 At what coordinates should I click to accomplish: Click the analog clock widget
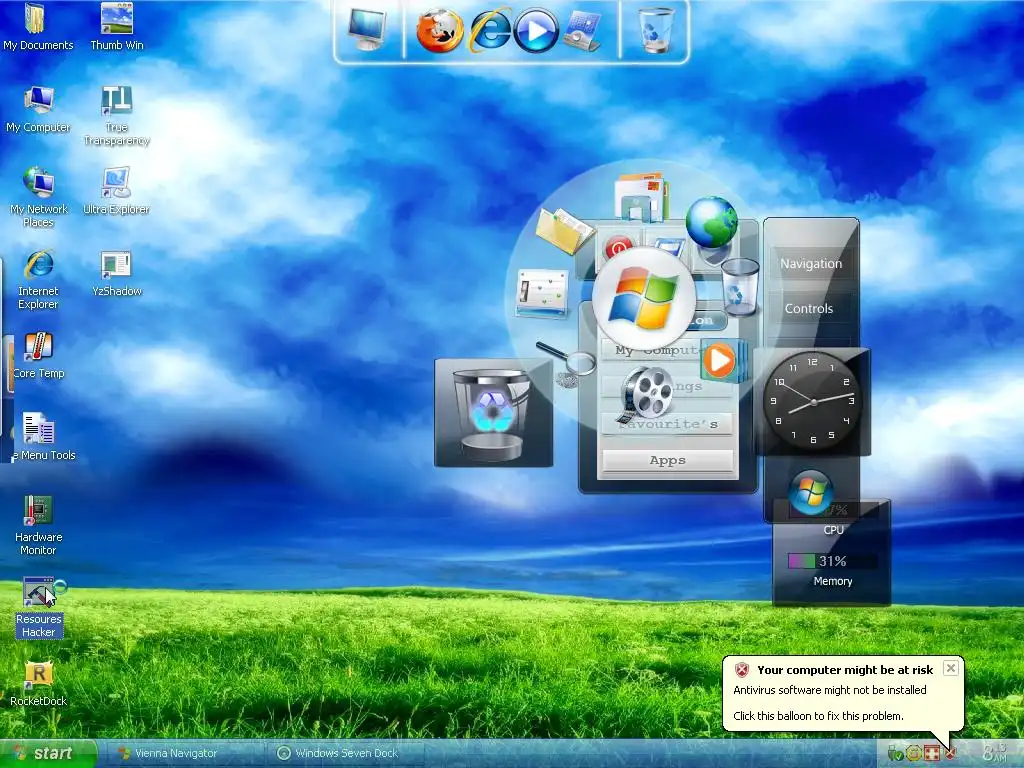coord(812,402)
